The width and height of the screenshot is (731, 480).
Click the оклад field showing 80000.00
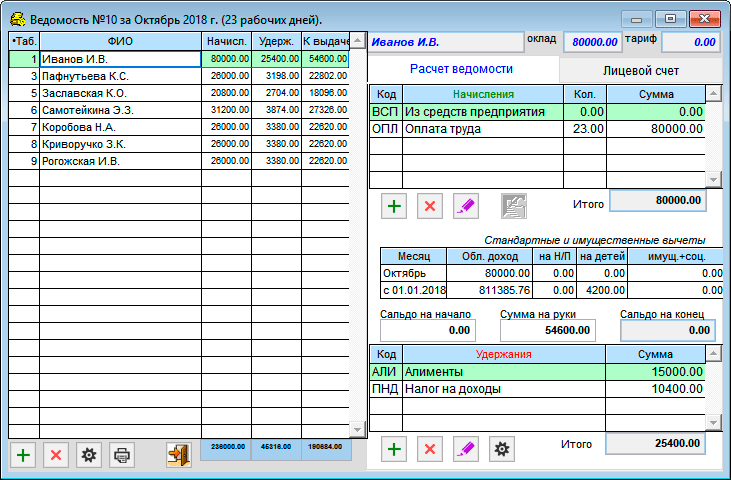click(593, 42)
